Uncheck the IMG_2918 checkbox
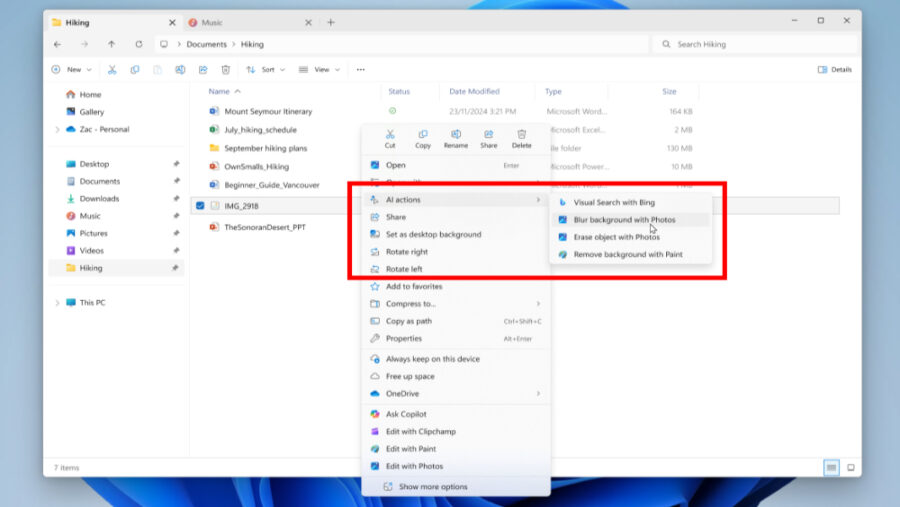 point(200,206)
